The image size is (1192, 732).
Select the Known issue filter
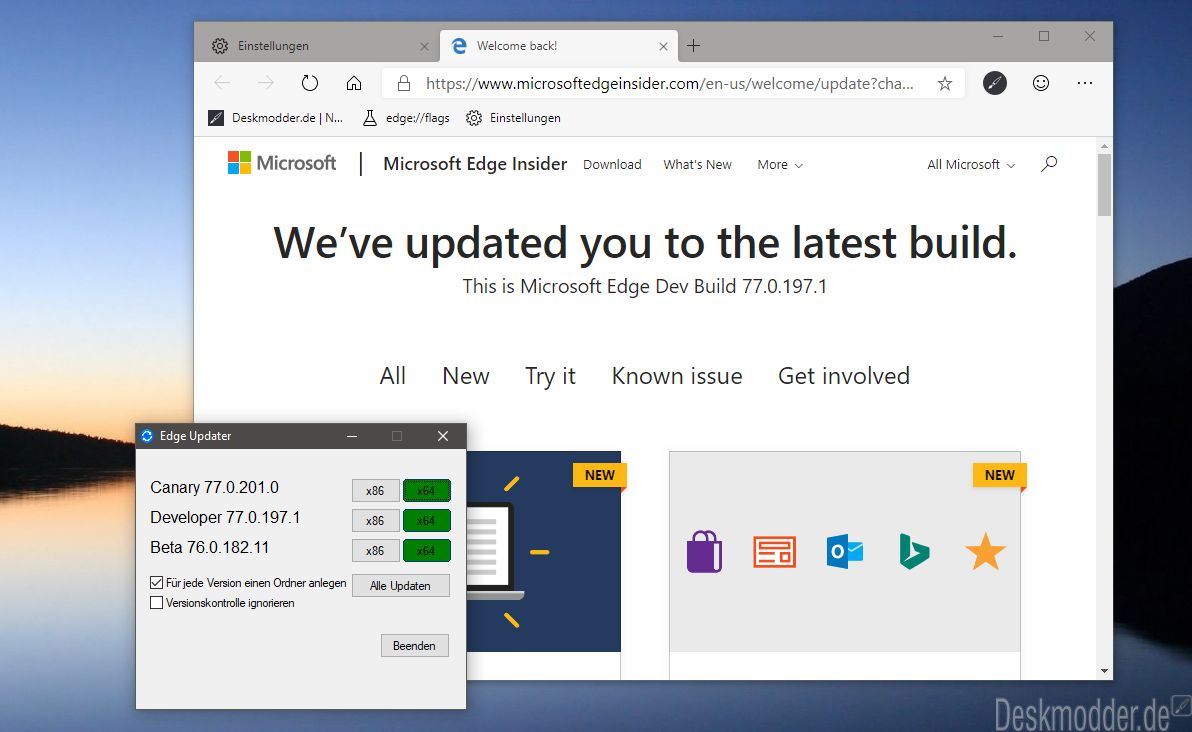[x=677, y=376]
